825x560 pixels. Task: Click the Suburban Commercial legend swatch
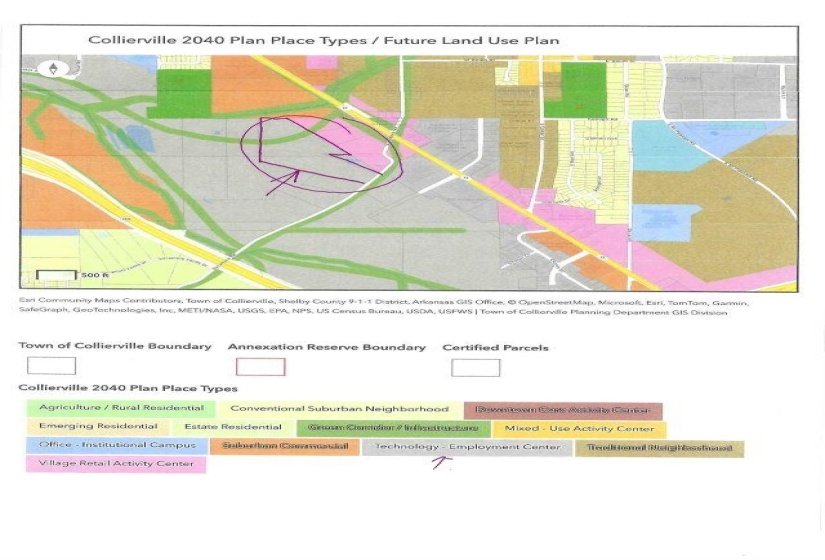point(285,446)
